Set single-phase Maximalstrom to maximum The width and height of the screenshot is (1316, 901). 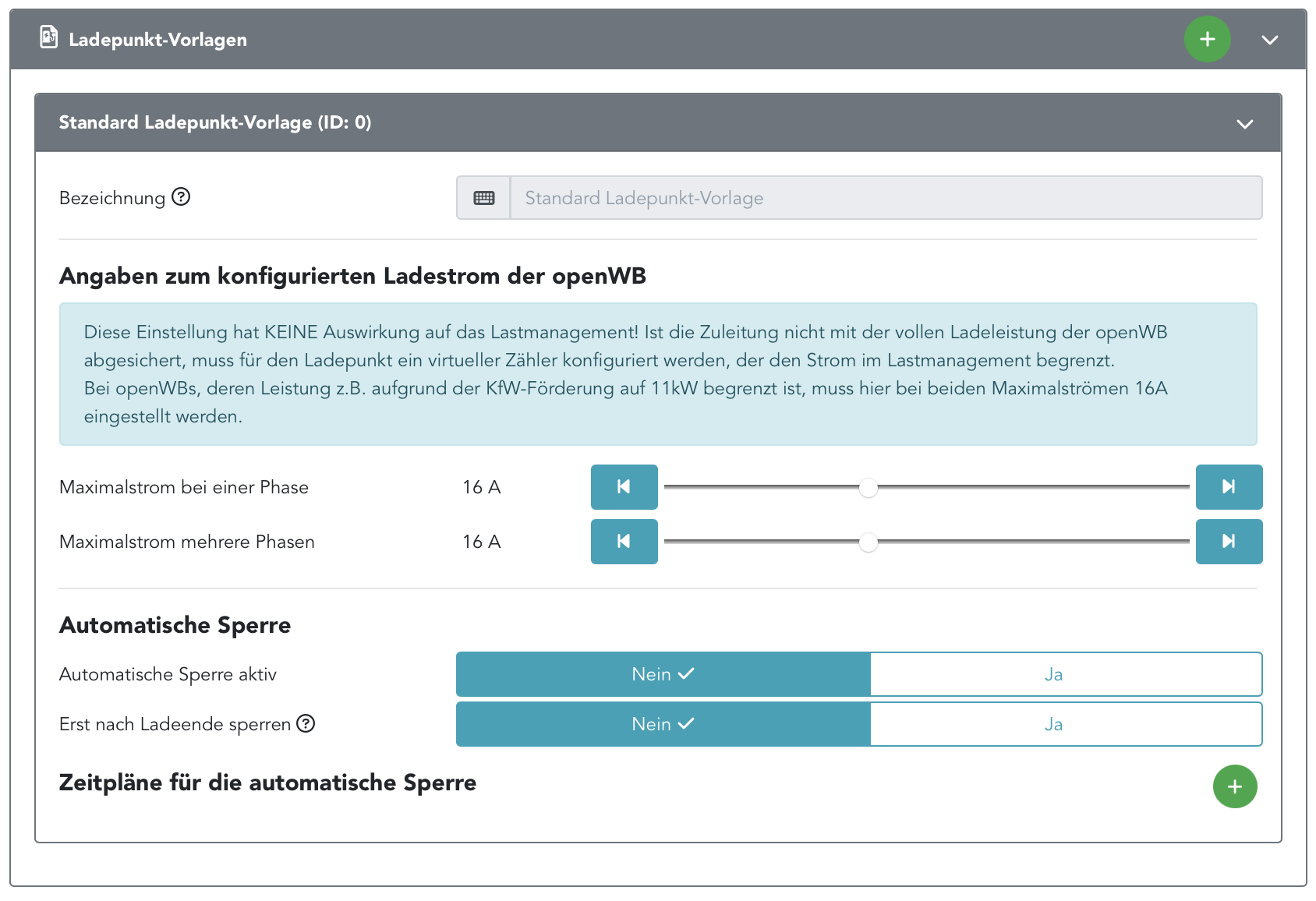click(x=1229, y=487)
